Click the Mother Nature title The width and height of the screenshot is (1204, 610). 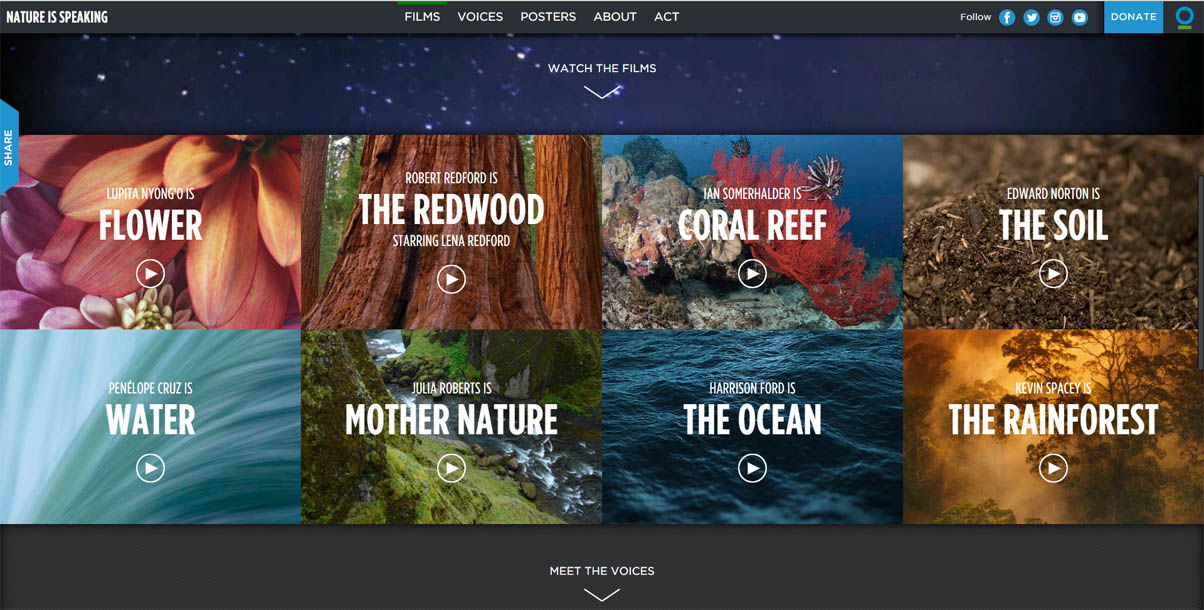pos(451,420)
